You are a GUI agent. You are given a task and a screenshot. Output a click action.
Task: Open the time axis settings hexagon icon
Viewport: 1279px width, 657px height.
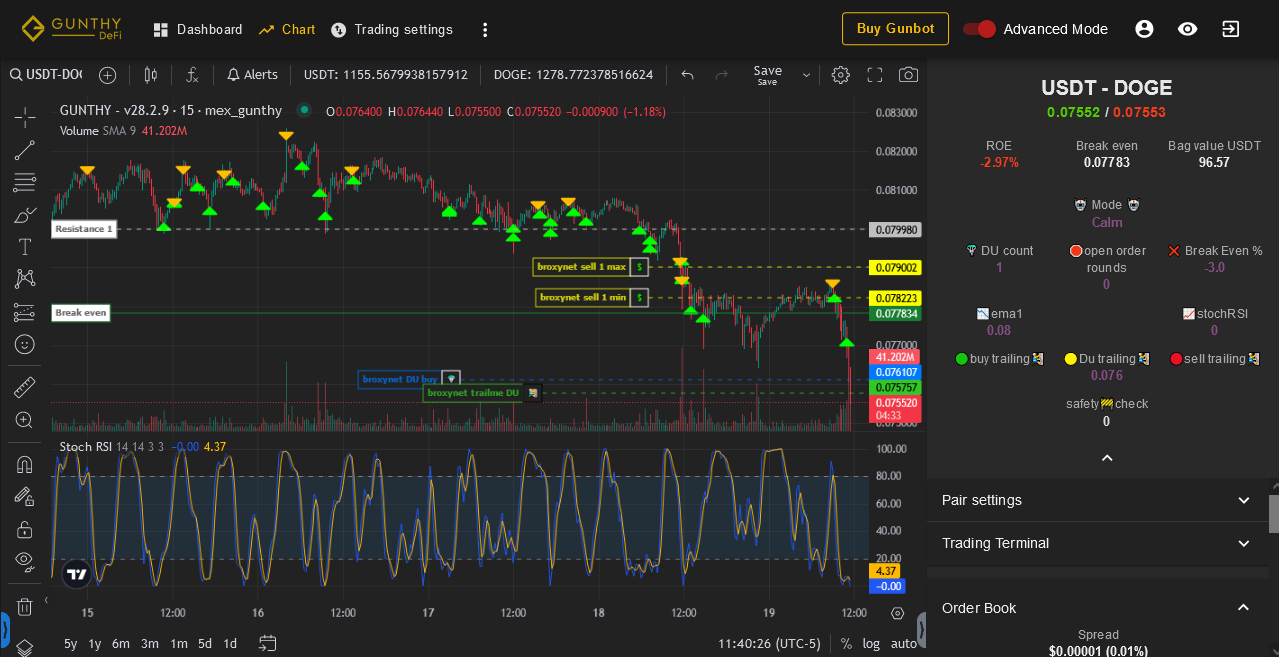[x=897, y=613]
